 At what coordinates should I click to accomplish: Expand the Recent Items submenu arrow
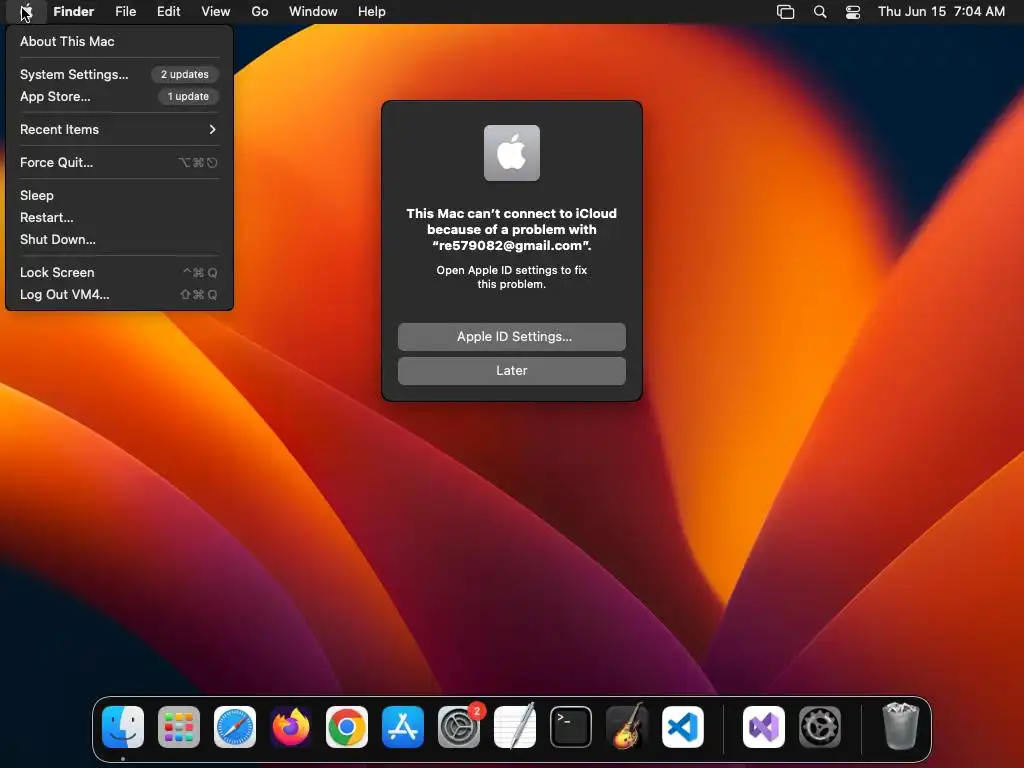(x=212, y=129)
